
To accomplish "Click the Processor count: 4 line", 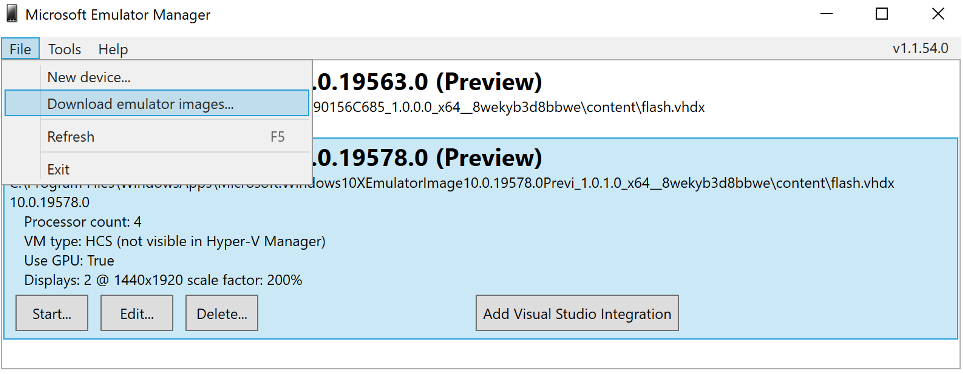I will pos(83,222).
